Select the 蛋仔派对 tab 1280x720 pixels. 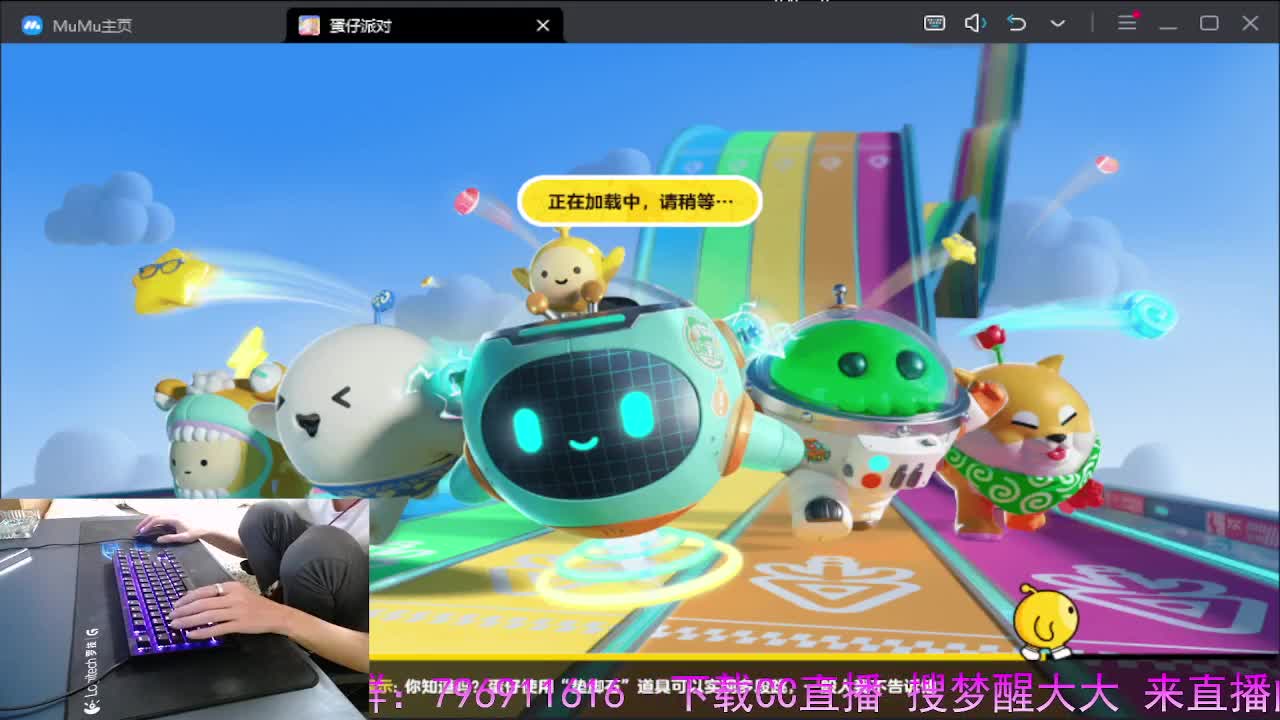425,25
